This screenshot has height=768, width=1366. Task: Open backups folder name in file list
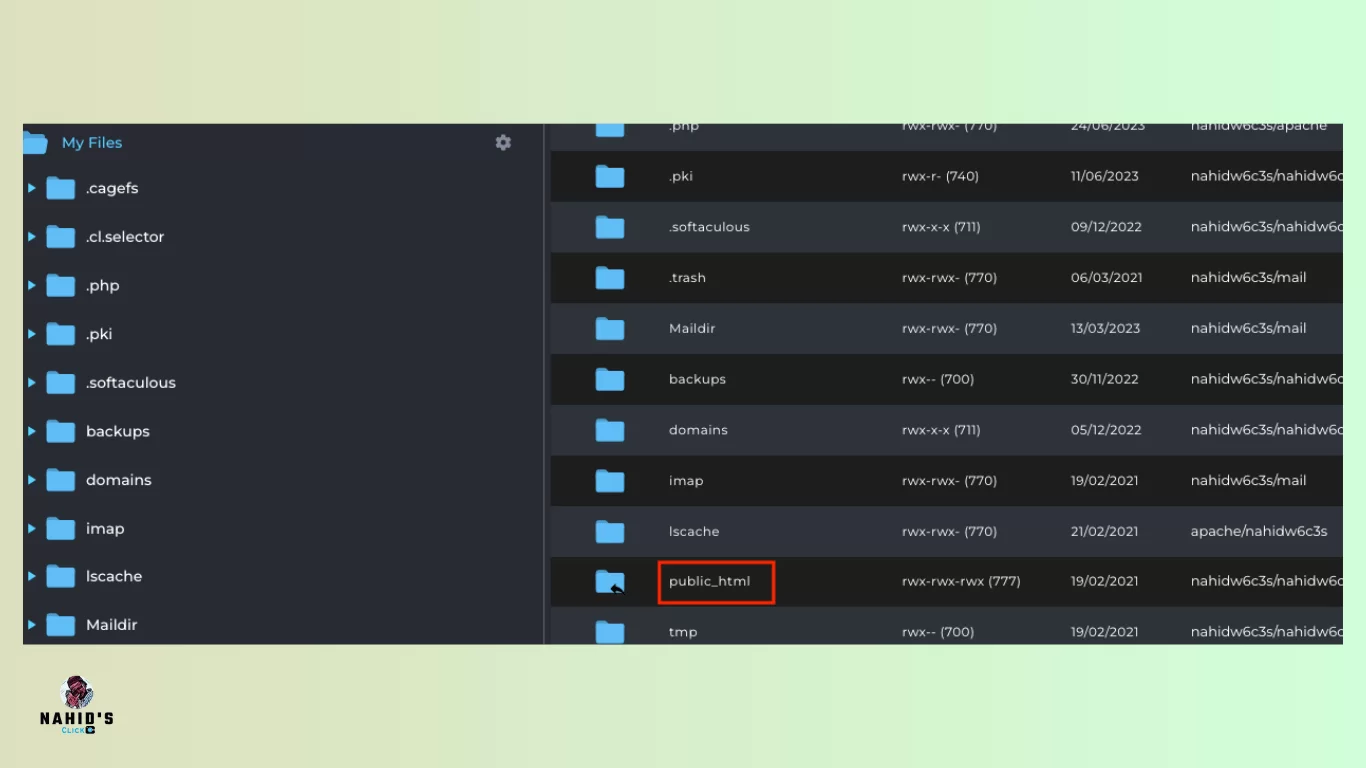(x=697, y=379)
